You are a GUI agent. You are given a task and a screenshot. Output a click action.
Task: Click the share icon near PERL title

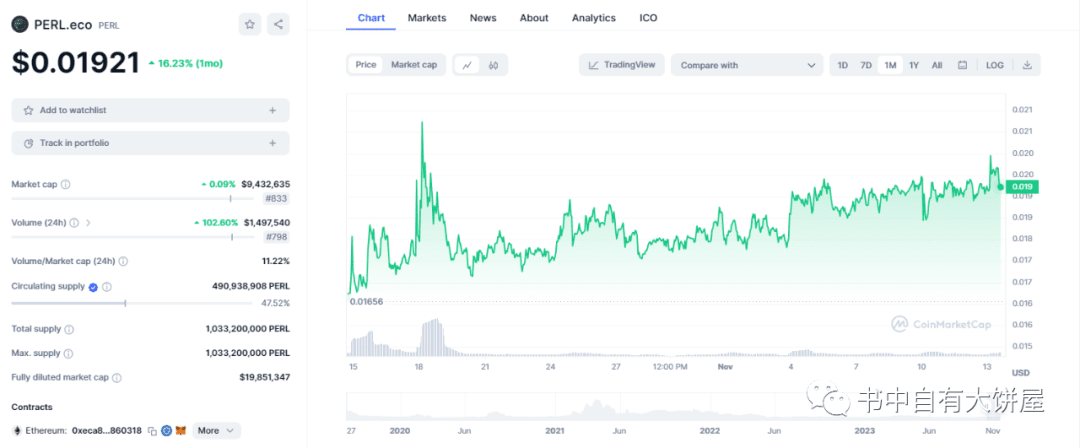278,24
